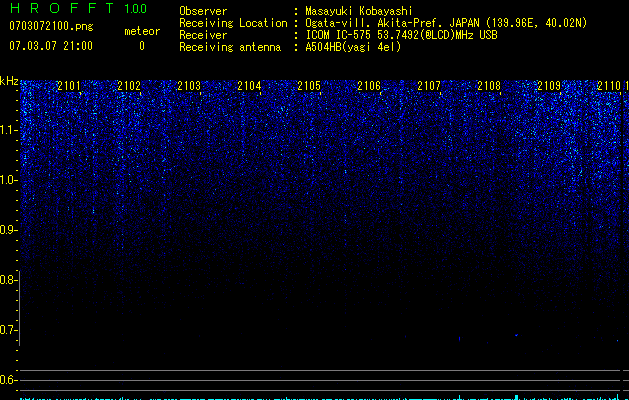Select the file name 0703072100.png
The height and width of the screenshot is (400, 629).
(51, 26)
